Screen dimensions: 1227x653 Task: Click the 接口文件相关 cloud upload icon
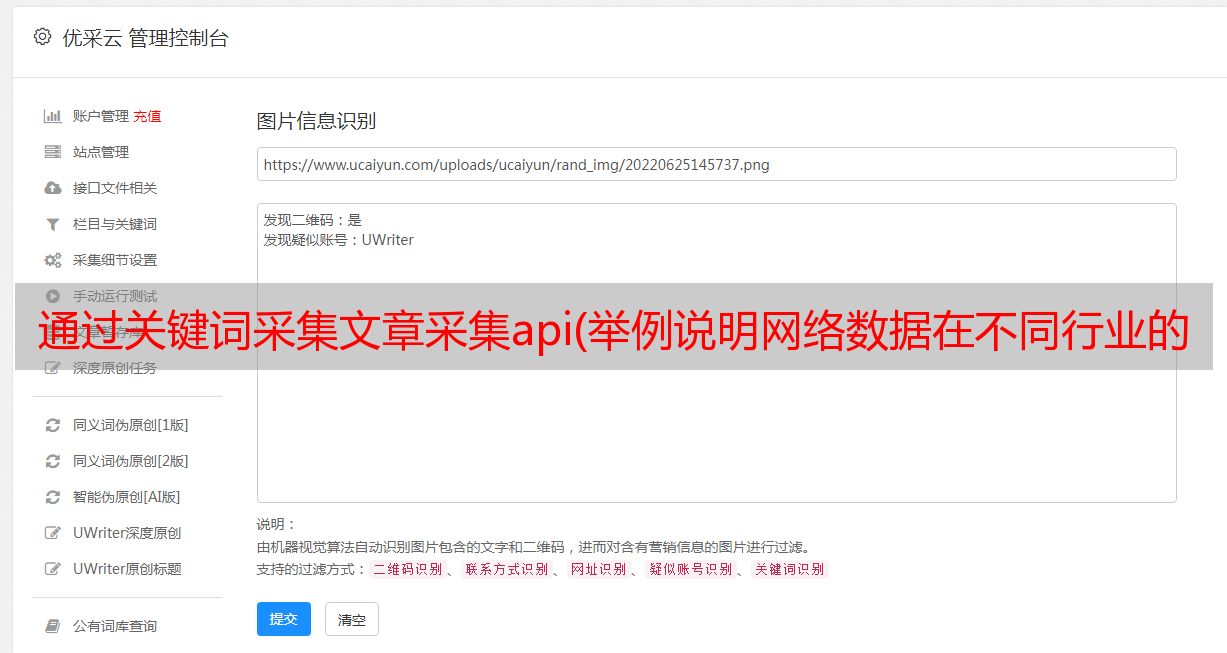[x=53, y=188]
